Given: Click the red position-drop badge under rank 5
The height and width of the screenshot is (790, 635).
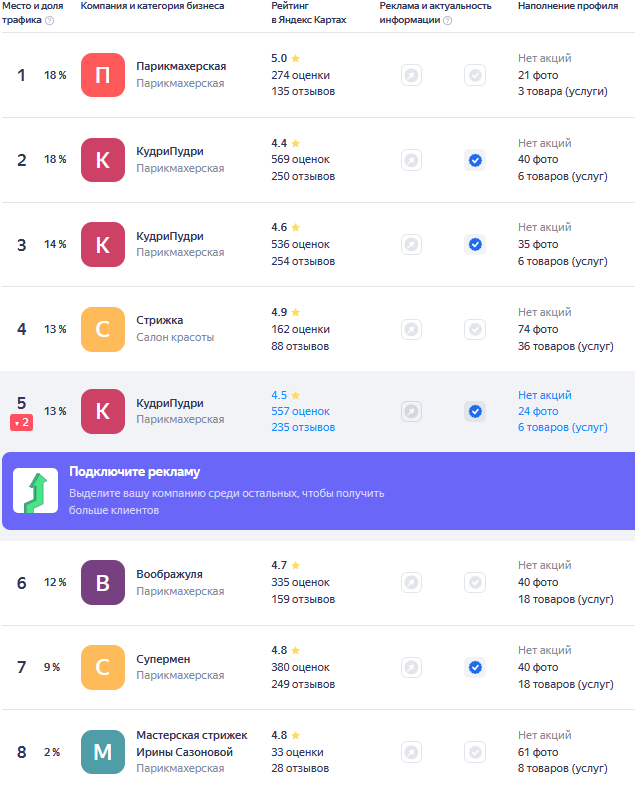Looking at the screenshot, I should (x=22, y=423).
